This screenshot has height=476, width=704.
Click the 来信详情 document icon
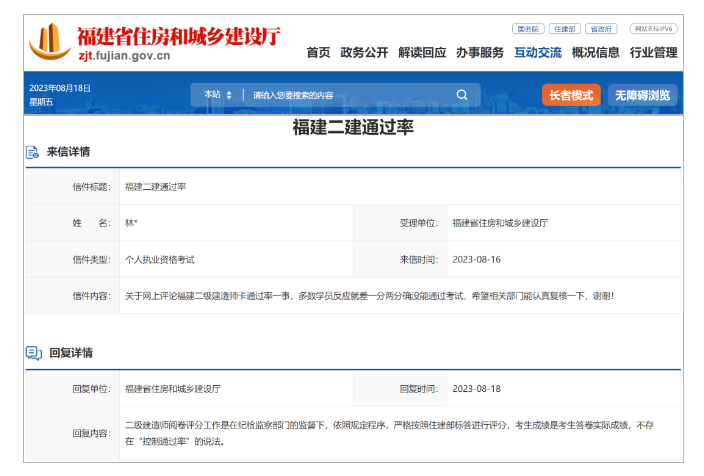33,153
